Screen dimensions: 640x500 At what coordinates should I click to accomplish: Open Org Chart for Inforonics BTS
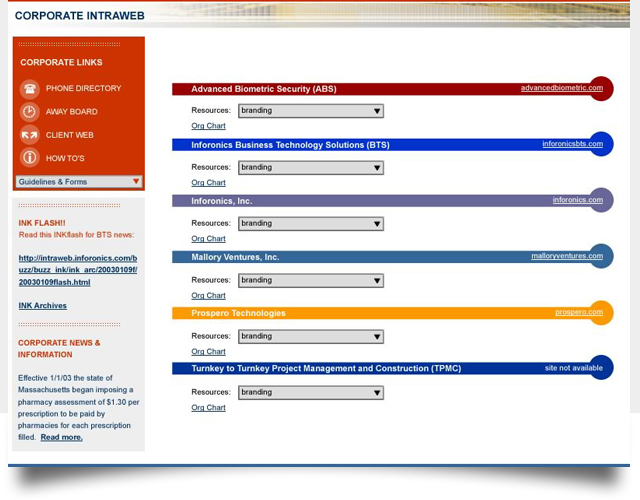click(x=208, y=182)
